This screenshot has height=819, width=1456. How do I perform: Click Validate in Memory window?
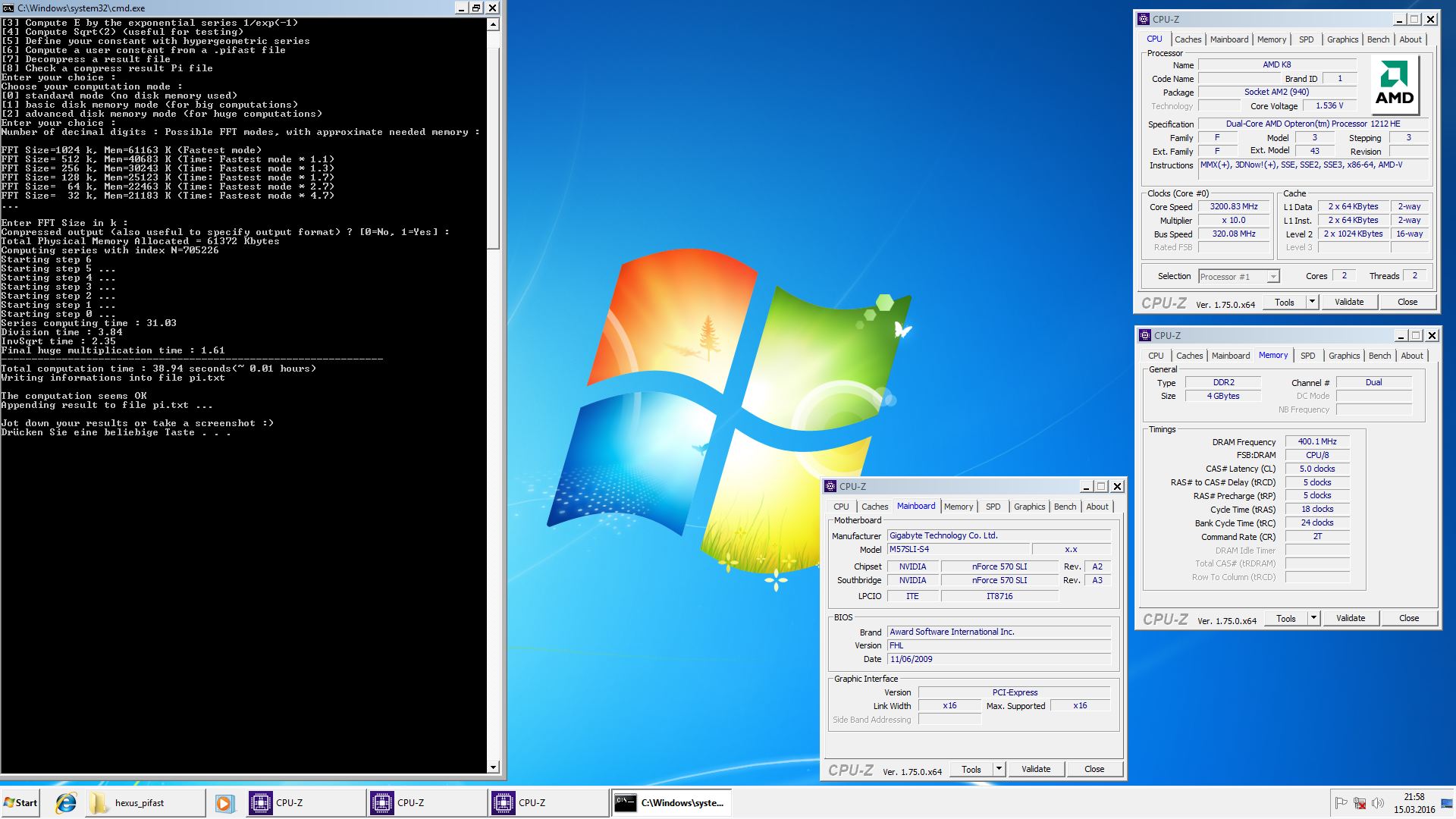1351,618
